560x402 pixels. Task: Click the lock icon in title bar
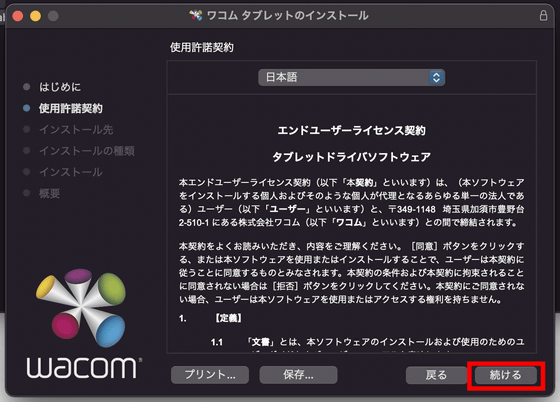coord(543,16)
